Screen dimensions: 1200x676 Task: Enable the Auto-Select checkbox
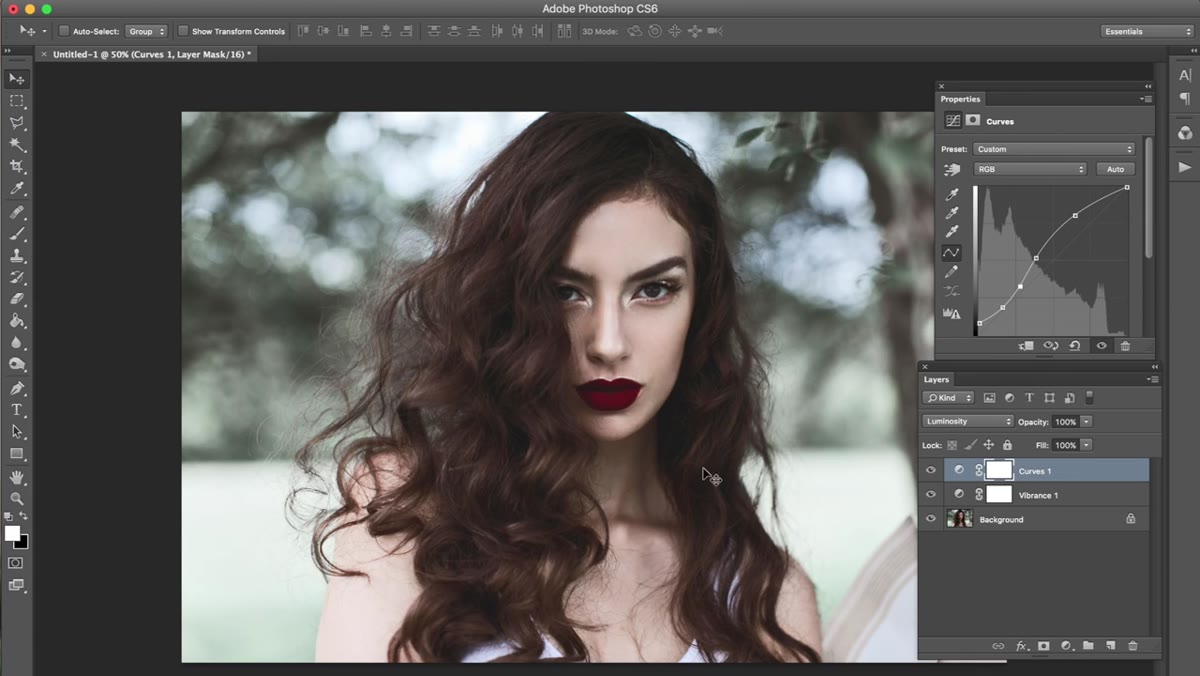(64, 31)
